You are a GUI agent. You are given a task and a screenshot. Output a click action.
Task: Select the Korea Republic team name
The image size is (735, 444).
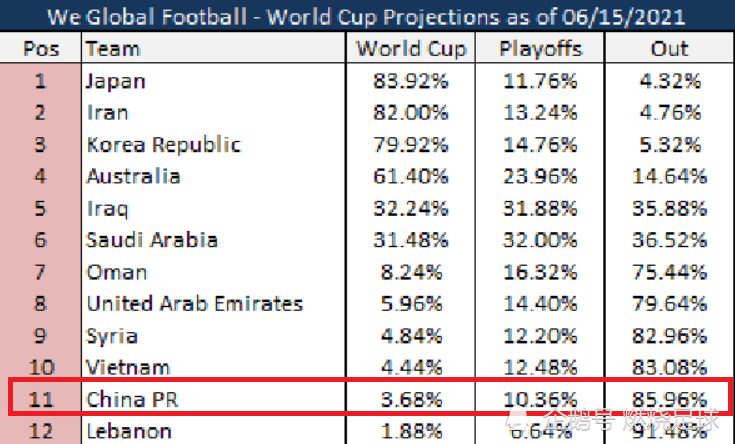coord(164,144)
